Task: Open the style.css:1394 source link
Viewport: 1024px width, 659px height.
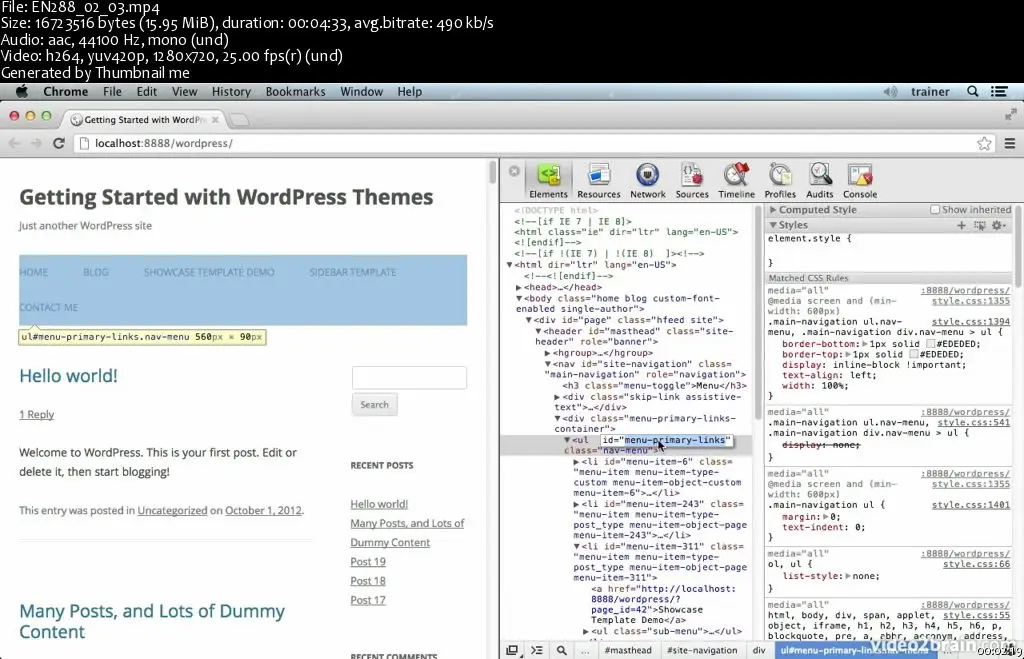Action: (970, 322)
